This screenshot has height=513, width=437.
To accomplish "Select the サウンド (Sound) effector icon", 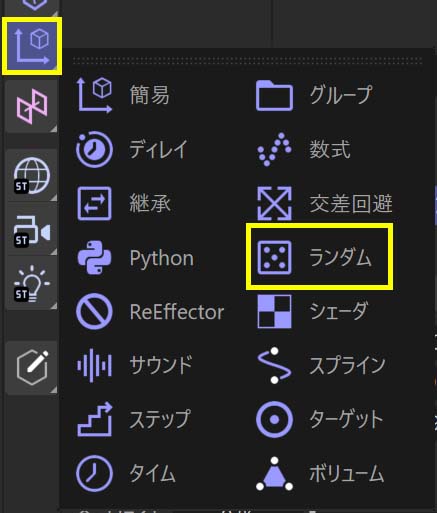I will [x=94, y=365].
